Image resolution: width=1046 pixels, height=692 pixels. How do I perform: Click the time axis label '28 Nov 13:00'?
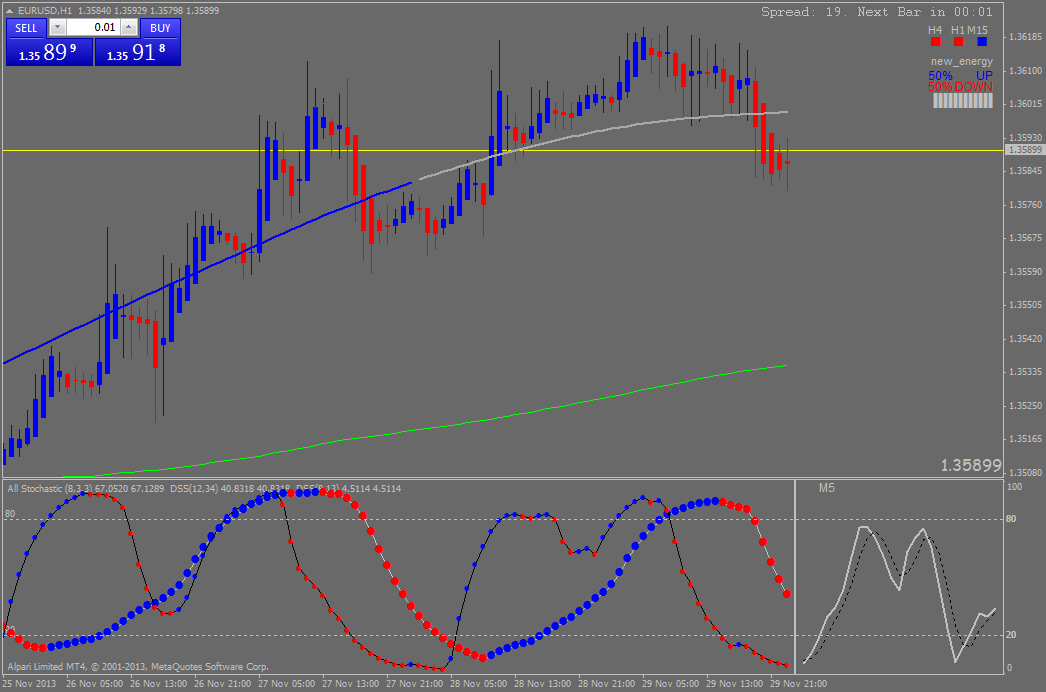(x=542, y=683)
